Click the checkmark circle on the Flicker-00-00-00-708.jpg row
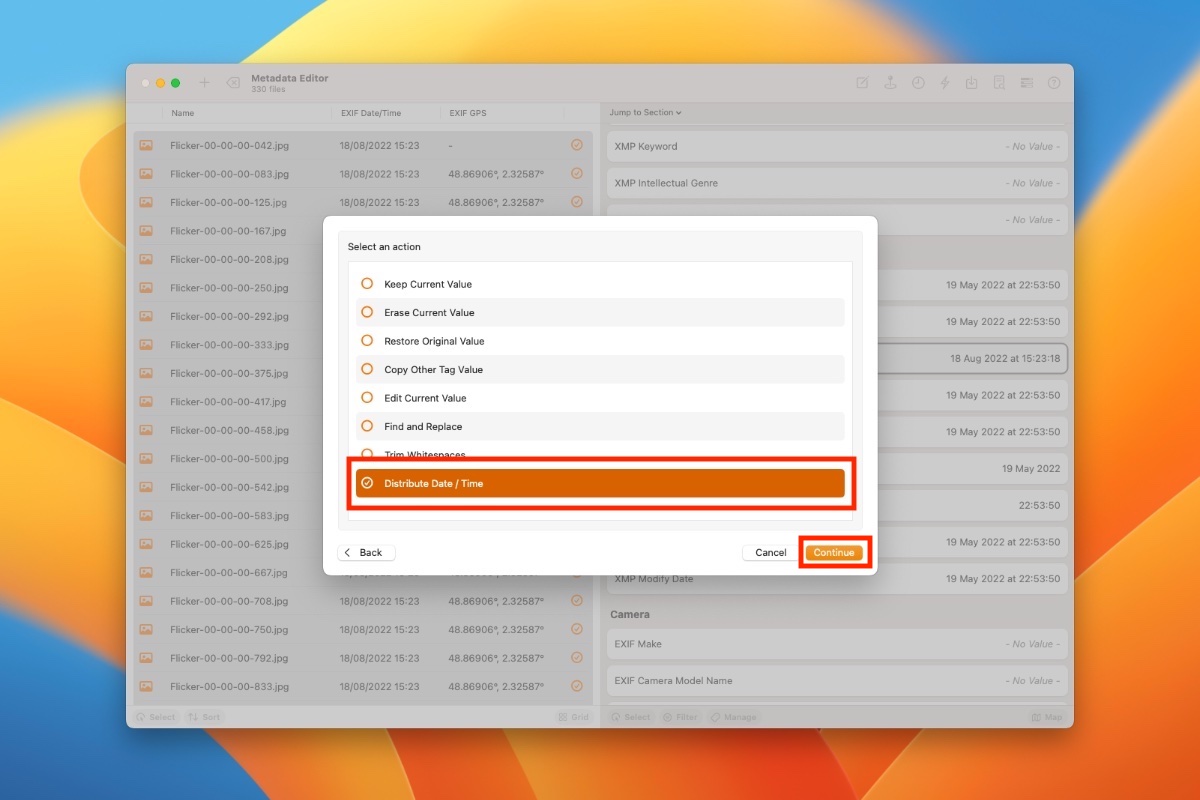Image resolution: width=1200 pixels, height=800 pixels. pos(577,601)
